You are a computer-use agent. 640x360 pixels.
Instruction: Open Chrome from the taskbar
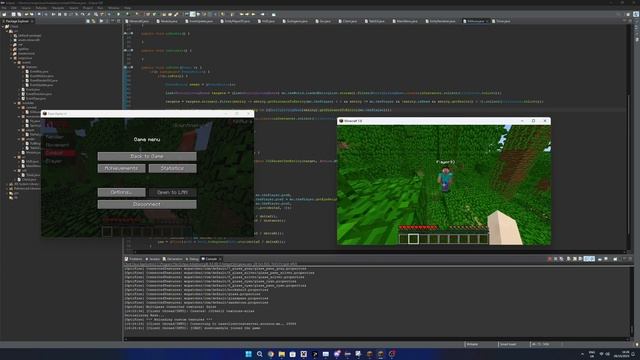[270, 354]
